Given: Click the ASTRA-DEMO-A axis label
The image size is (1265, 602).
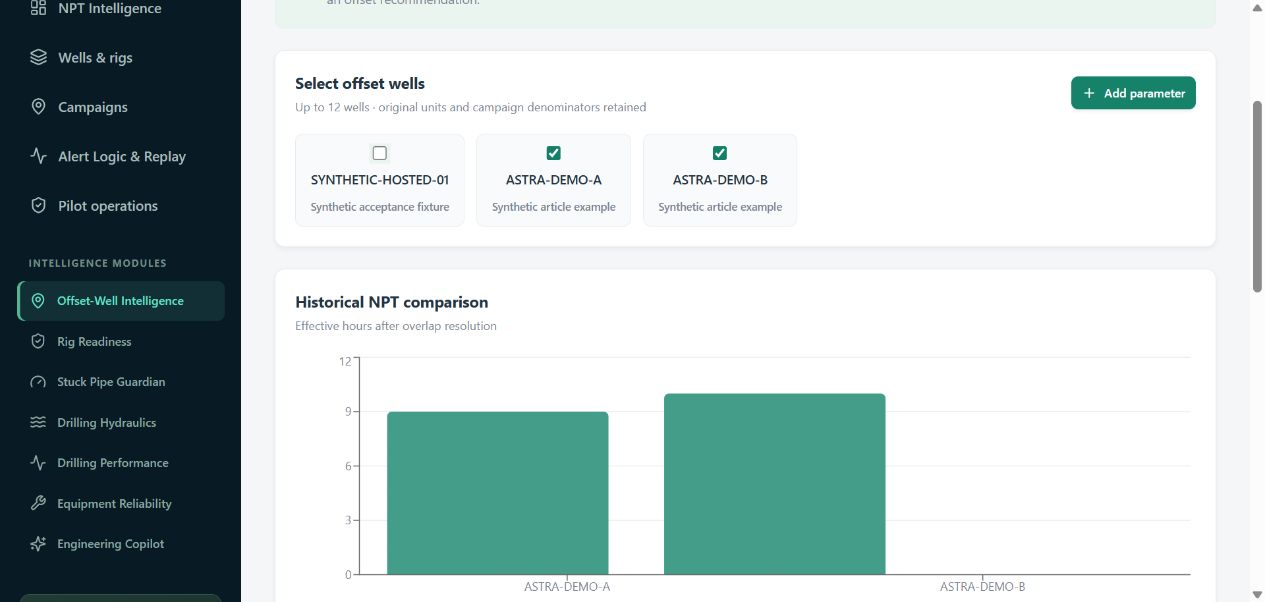Looking at the screenshot, I should pyautogui.click(x=567, y=587).
